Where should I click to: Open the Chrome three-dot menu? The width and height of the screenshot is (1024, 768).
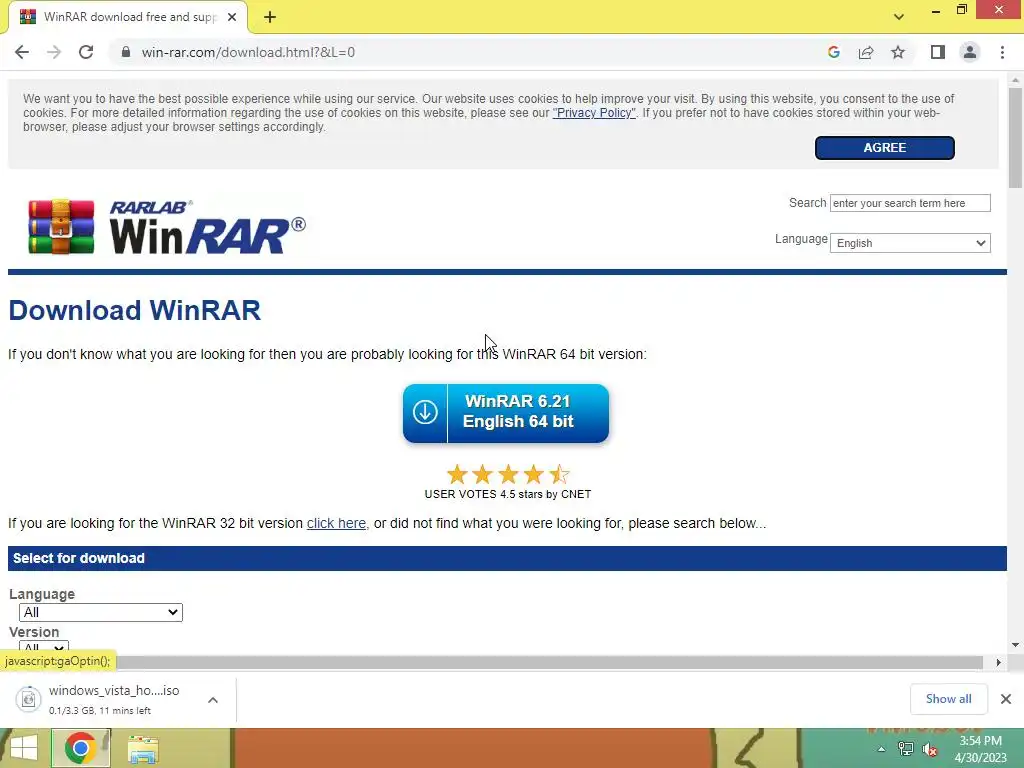click(1002, 52)
